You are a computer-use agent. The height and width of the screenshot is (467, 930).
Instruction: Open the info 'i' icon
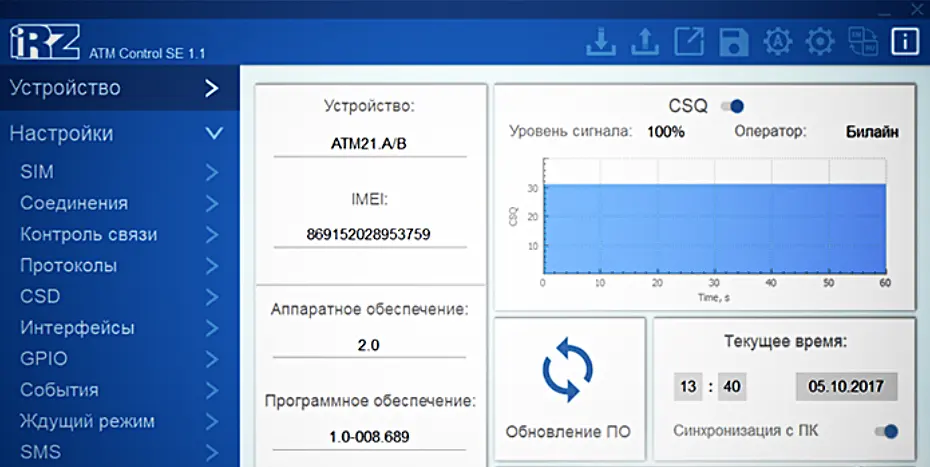[x=905, y=42]
